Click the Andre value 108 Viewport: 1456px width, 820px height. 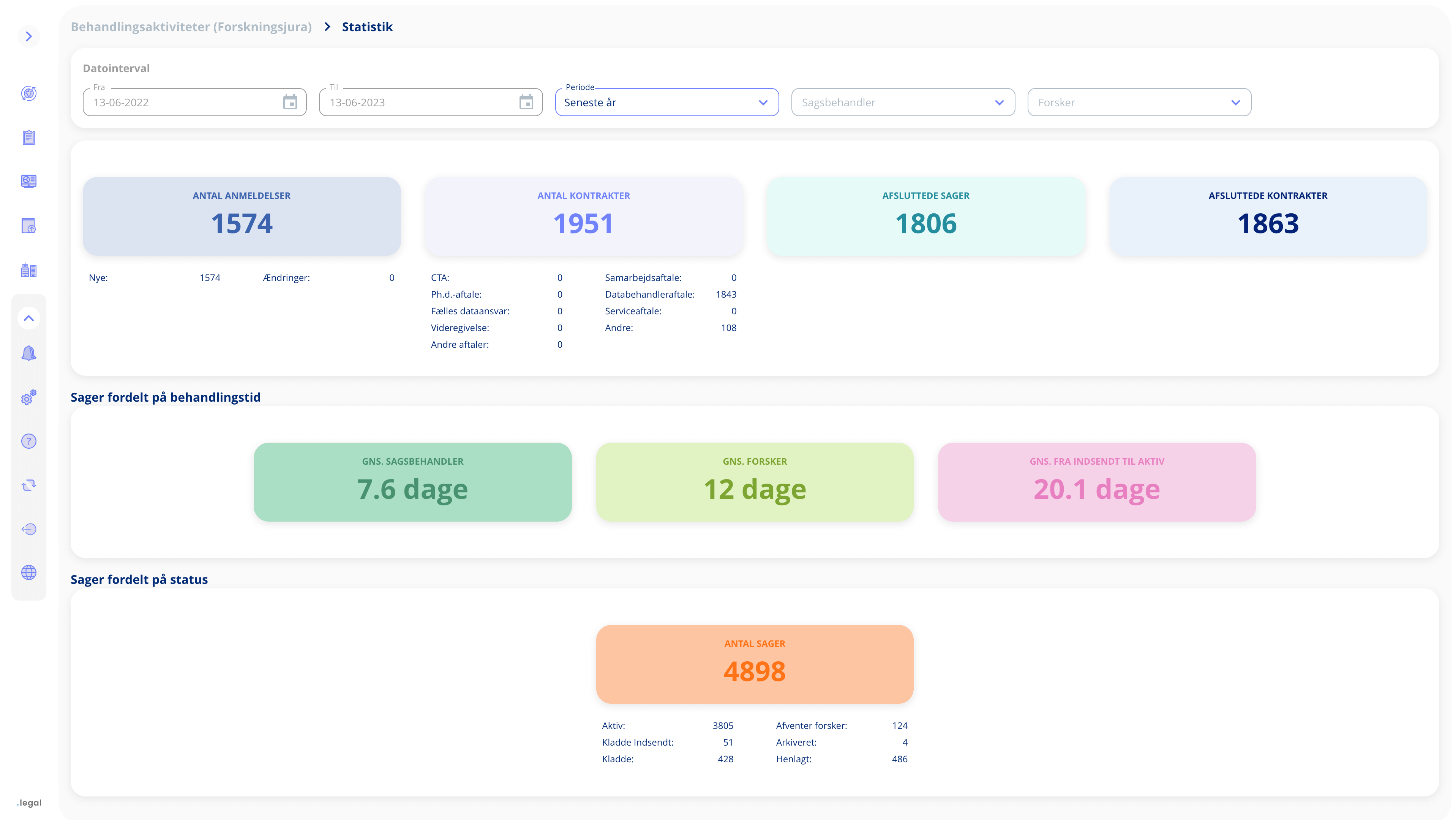tap(728, 328)
